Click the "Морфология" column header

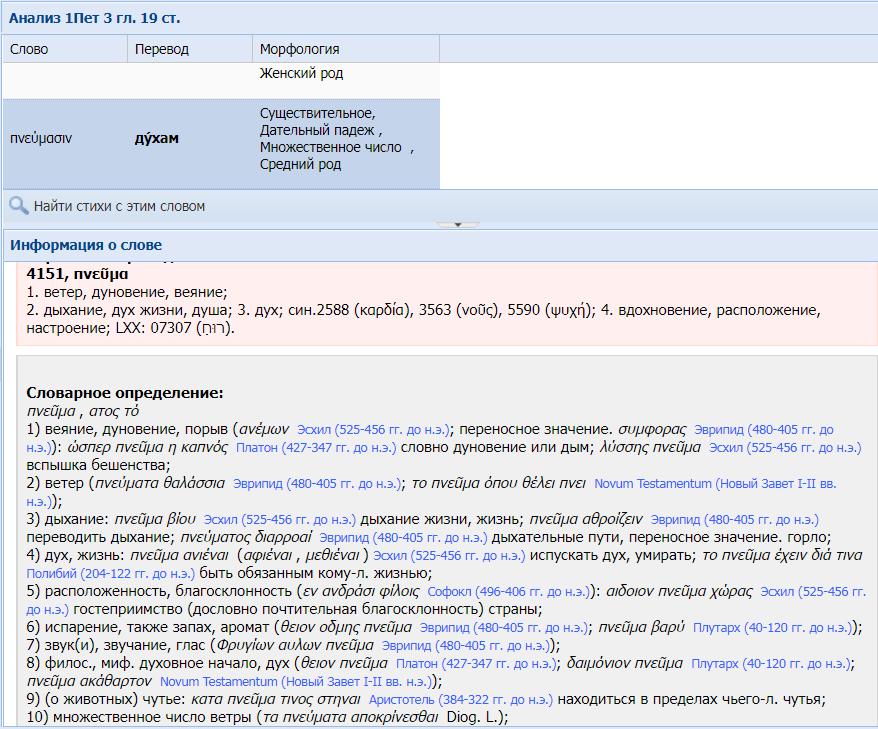pos(299,49)
